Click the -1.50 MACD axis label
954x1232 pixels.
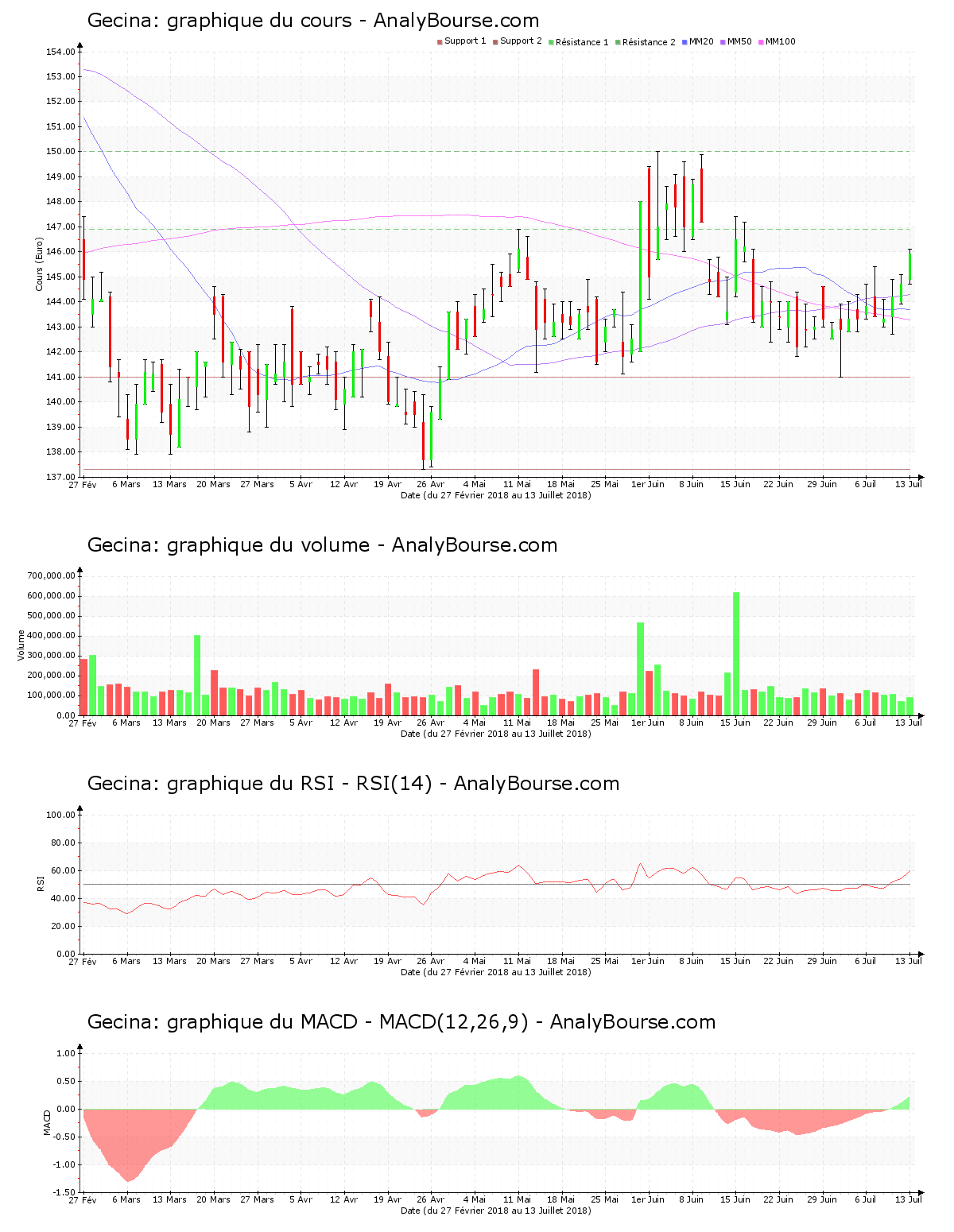(64, 1192)
